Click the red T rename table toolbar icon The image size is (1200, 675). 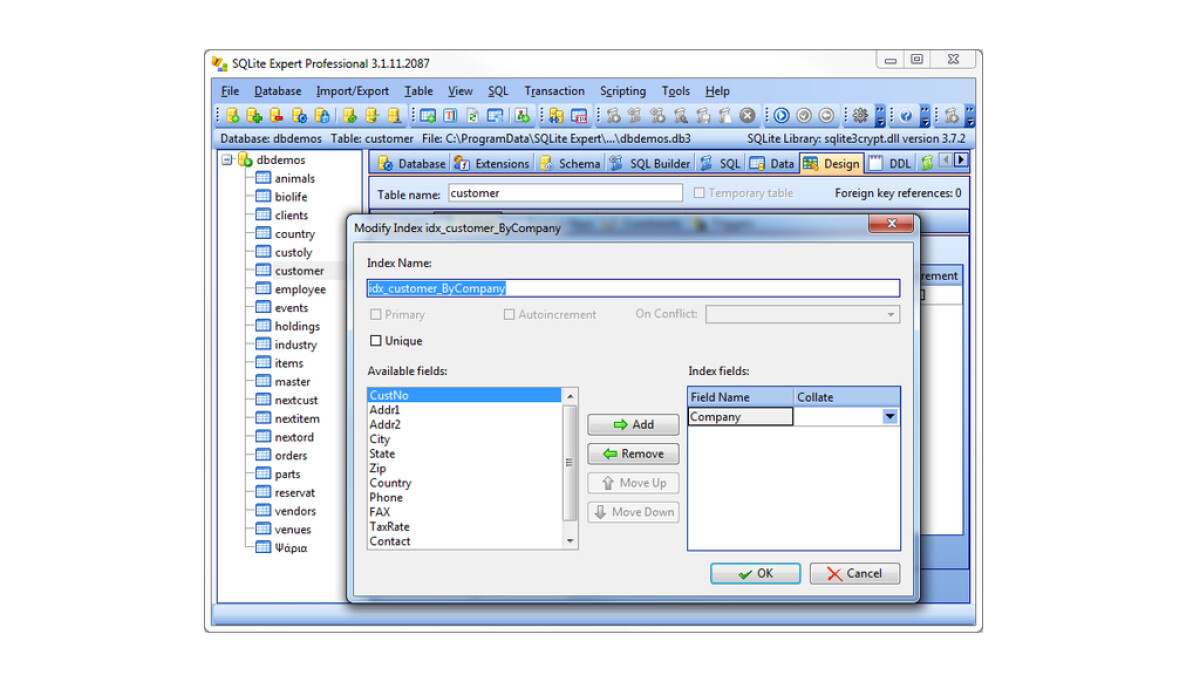click(451, 115)
